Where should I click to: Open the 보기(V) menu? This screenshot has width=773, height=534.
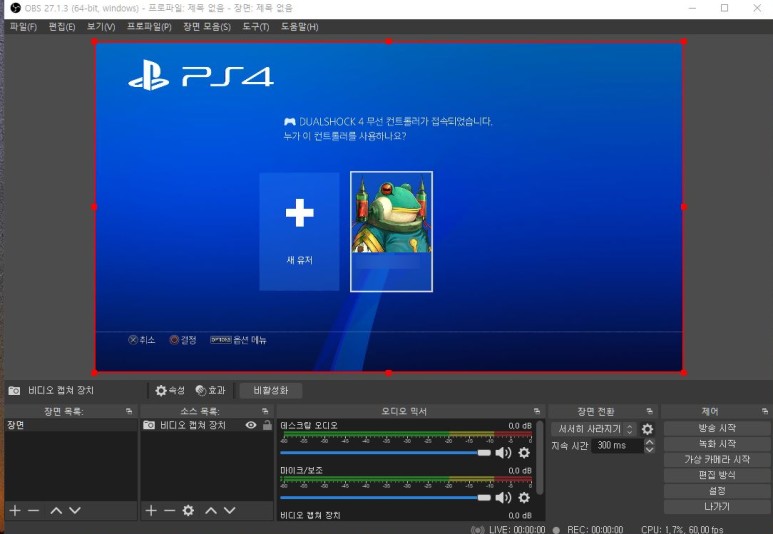(101, 27)
